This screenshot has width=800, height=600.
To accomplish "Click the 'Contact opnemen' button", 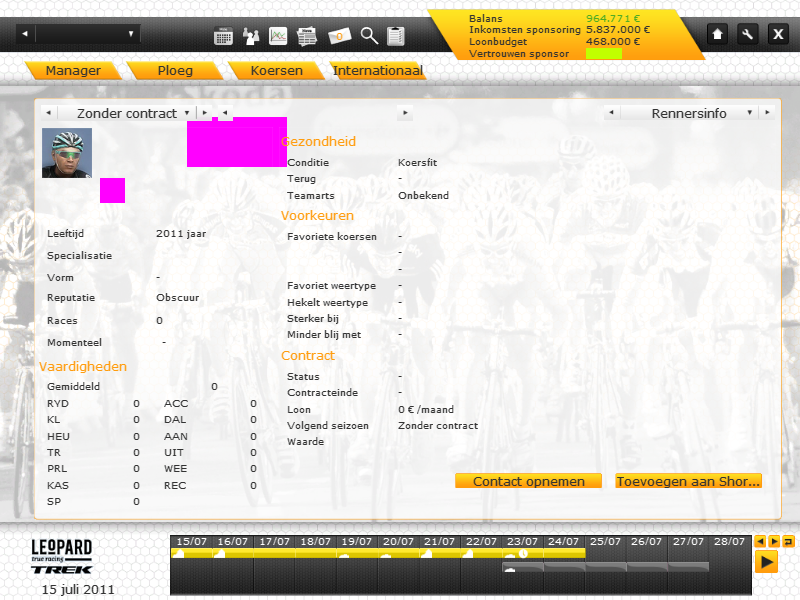I will [528, 481].
